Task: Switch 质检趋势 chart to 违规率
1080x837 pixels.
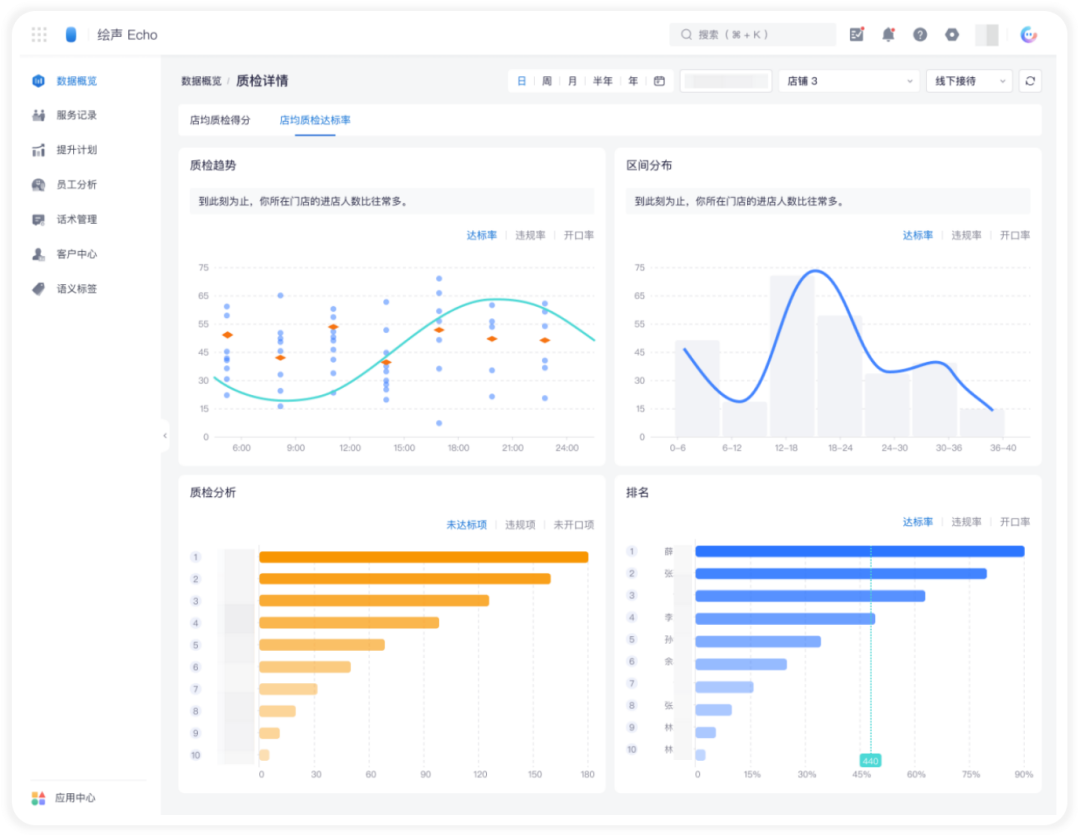Action: tap(530, 236)
